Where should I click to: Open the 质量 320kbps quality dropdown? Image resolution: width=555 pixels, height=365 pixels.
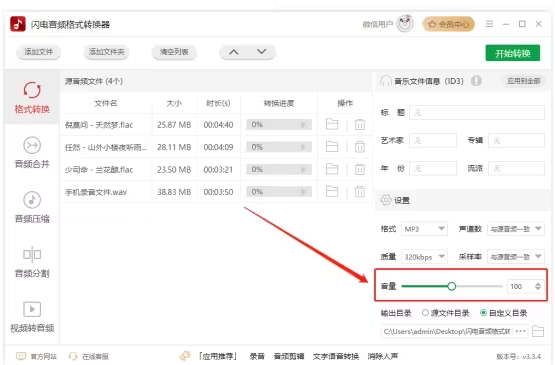coord(424,257)
